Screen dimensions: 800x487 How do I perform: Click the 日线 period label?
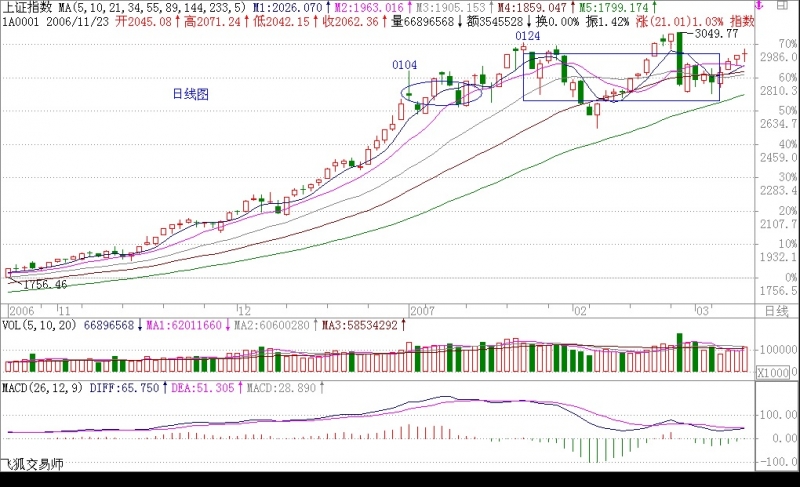click(776, 311)
